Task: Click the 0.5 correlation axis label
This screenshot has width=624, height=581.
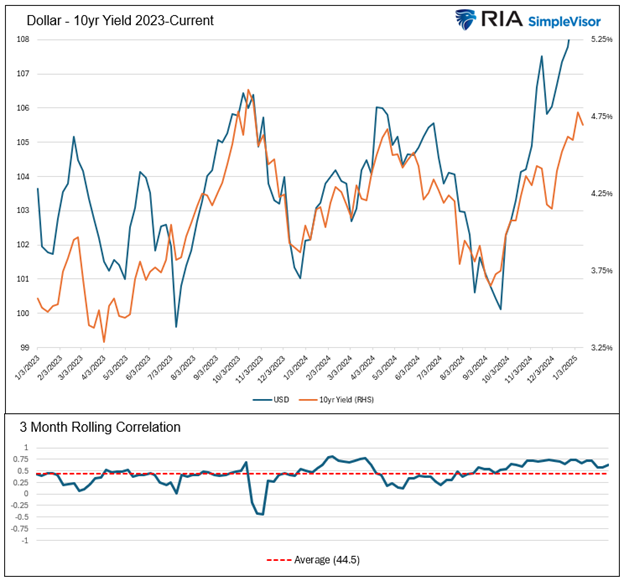Action: [23, 471]
